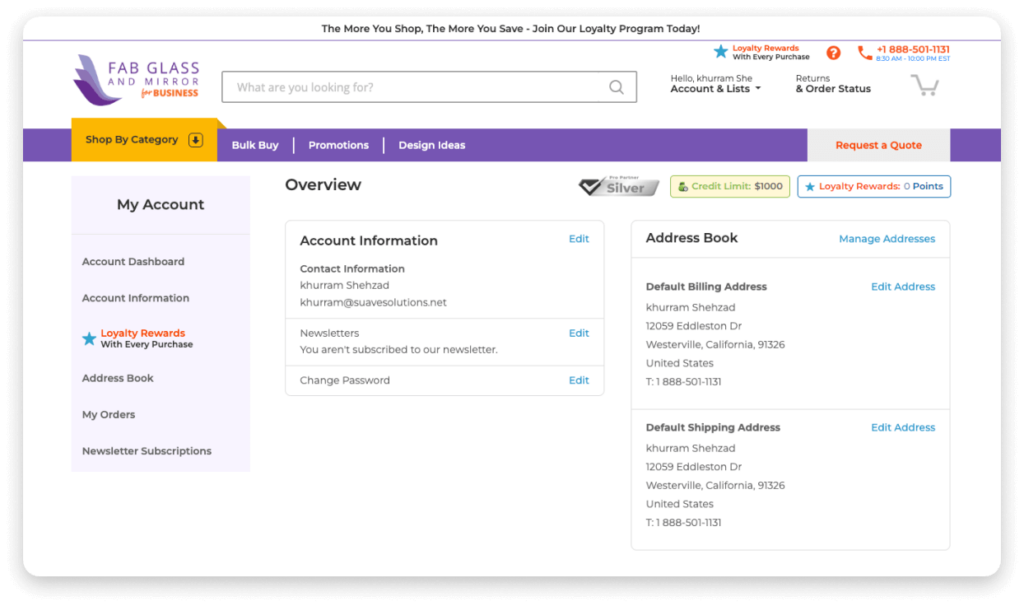Click the search magnifier icon

pos(616,87)
